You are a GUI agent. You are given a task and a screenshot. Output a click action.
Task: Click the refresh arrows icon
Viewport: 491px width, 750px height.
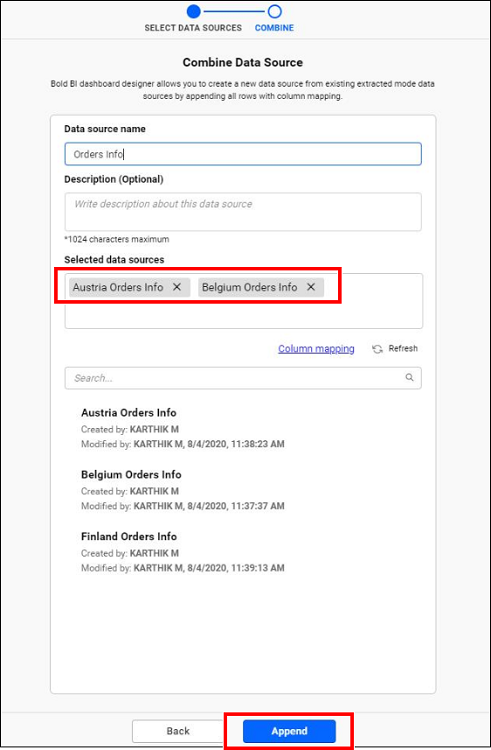(377, 349)
